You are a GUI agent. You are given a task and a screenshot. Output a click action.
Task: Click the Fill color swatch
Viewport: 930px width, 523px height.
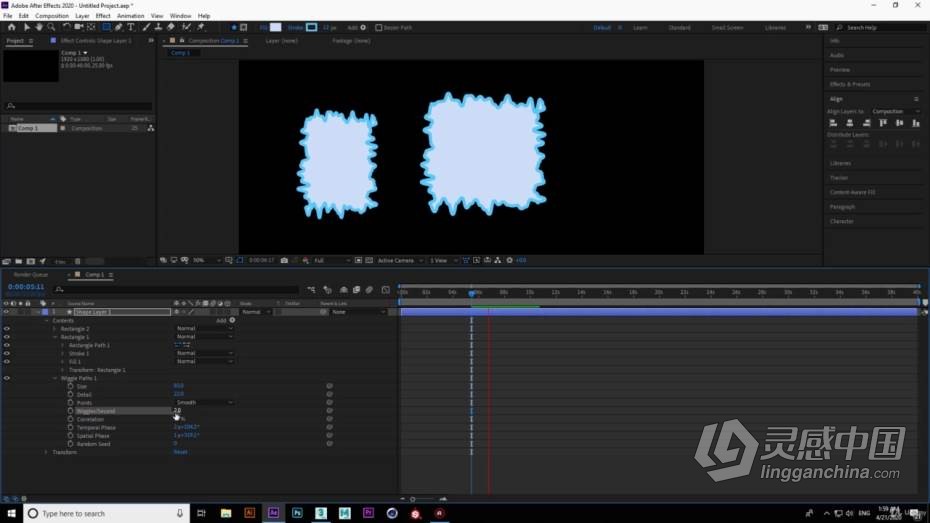[276, 27]
